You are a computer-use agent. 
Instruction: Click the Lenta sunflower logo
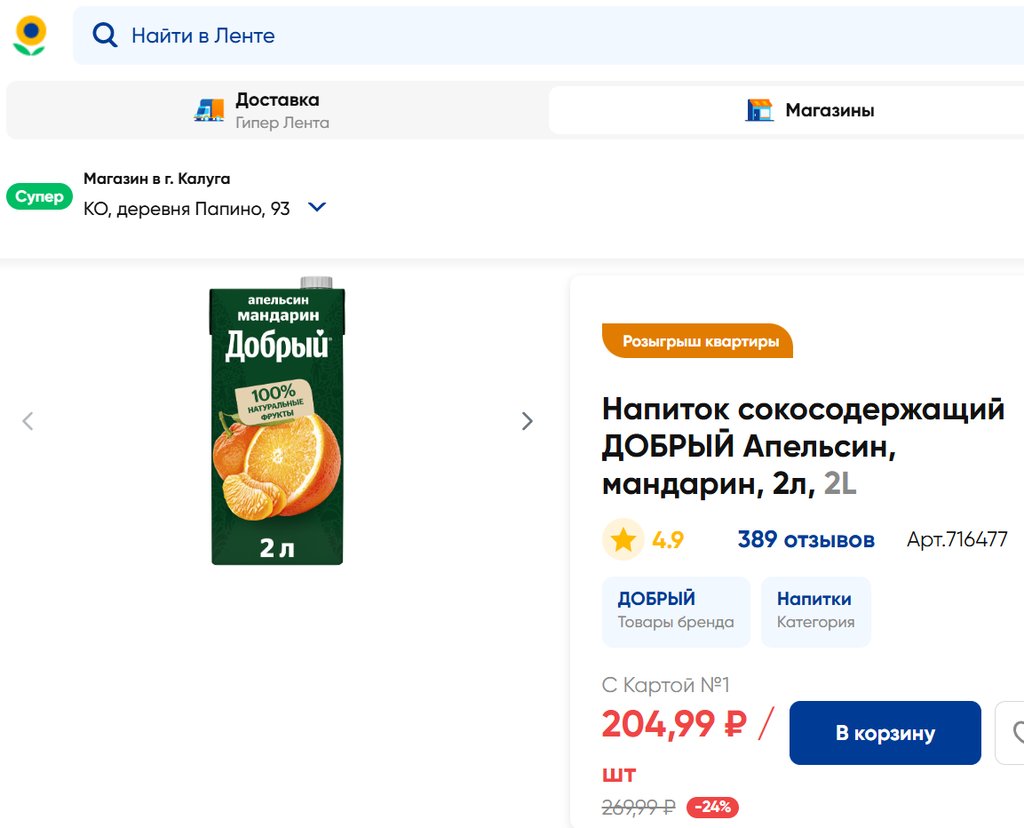30,35
